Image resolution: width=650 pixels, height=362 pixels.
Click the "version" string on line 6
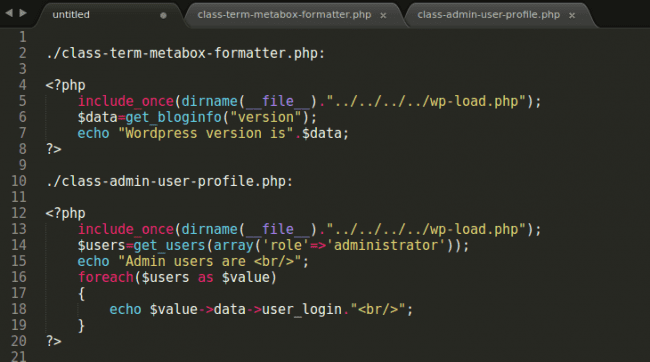pyautogui.click(x=266, y=117)
